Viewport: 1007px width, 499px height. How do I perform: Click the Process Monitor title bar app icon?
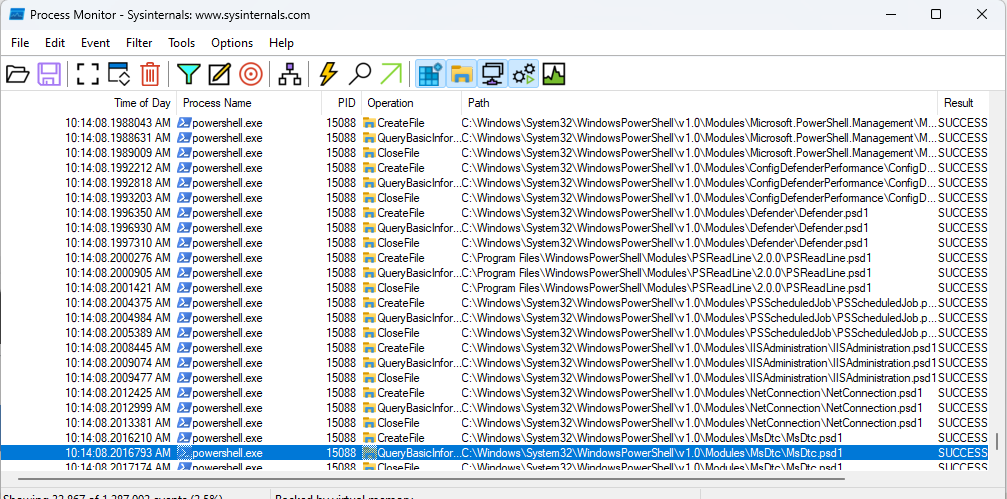17,14
